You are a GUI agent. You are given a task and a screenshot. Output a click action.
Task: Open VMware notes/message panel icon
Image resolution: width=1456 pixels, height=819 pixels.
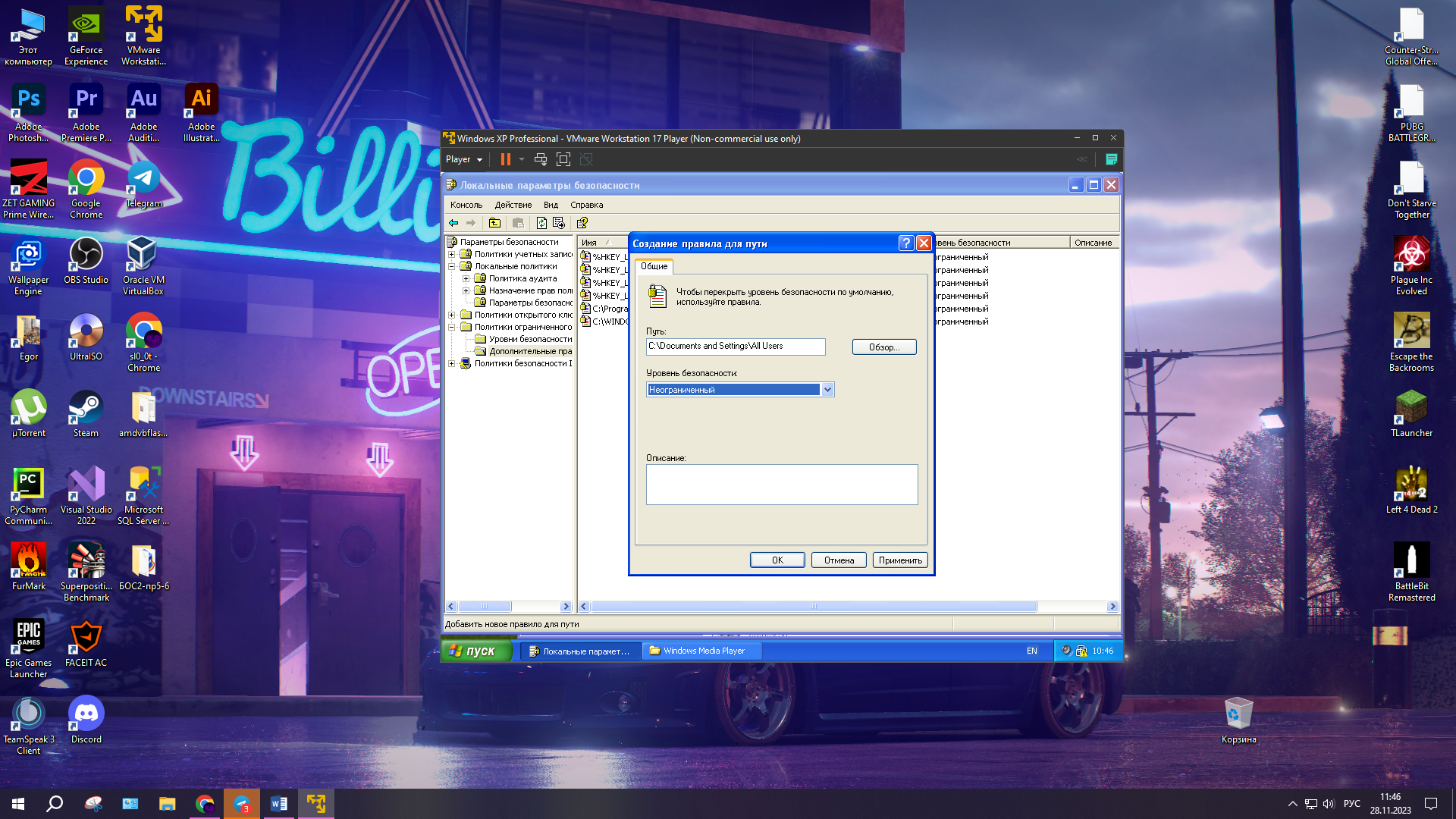click(x=1111, y=159)
